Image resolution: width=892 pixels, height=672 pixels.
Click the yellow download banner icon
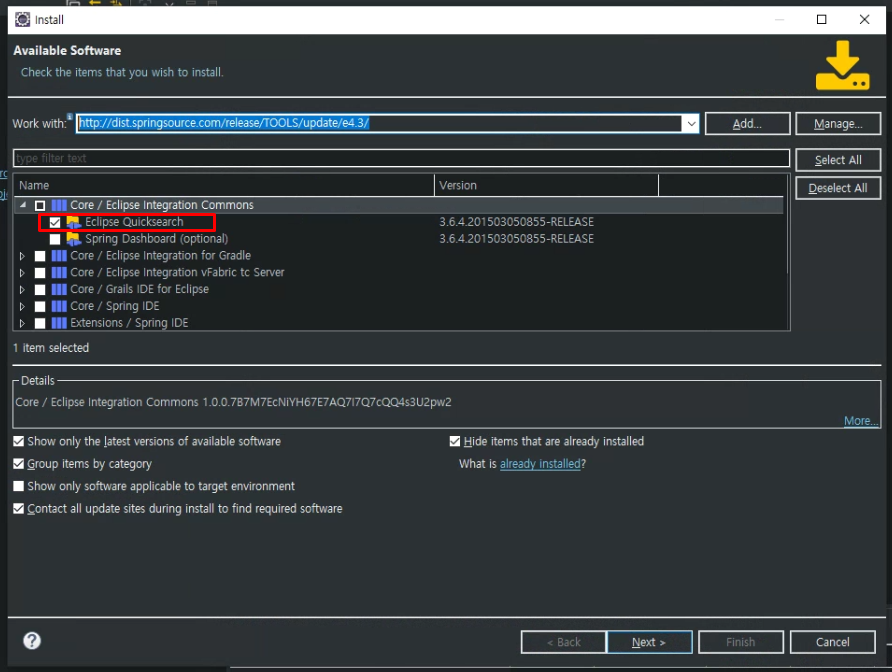tap(843, 65)
